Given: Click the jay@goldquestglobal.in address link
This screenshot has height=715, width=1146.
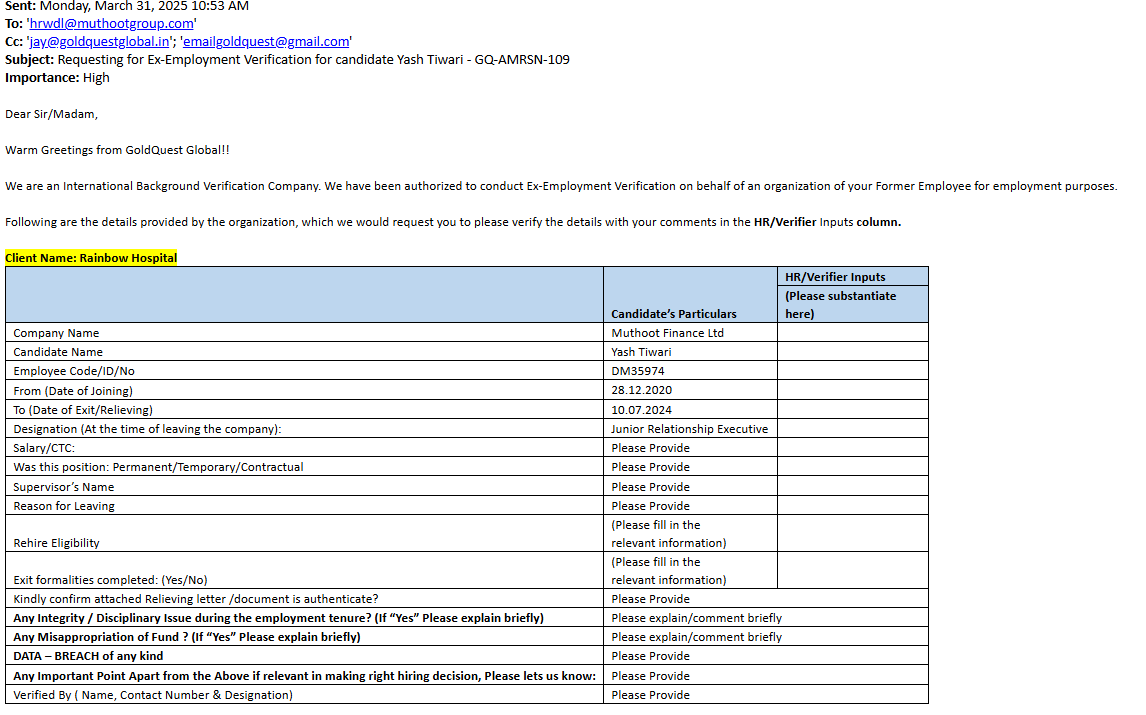Looking at the screenshot, I should pyautogui.click(x=99, y=42).
